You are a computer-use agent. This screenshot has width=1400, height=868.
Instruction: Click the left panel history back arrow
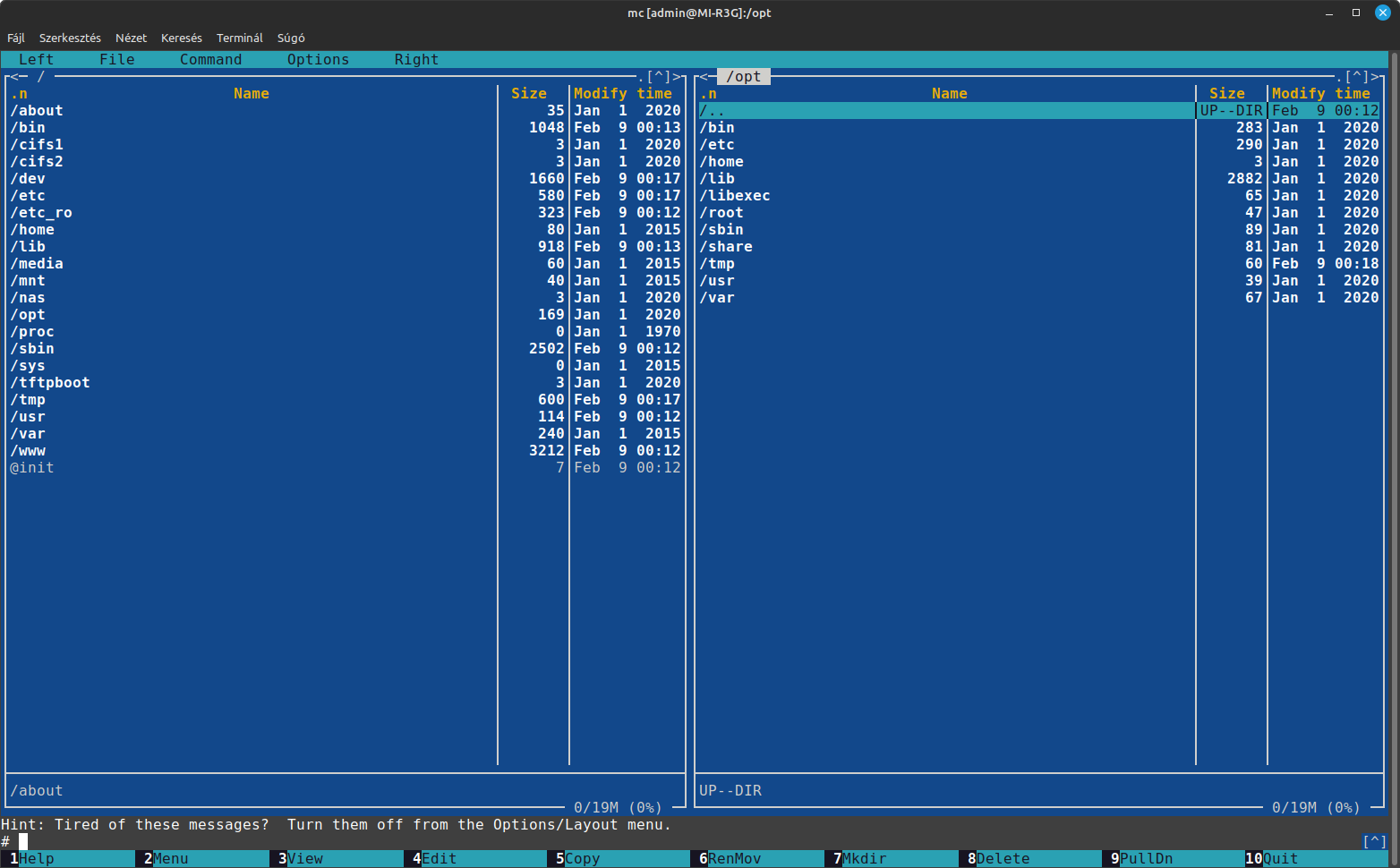tap(14, 77)
